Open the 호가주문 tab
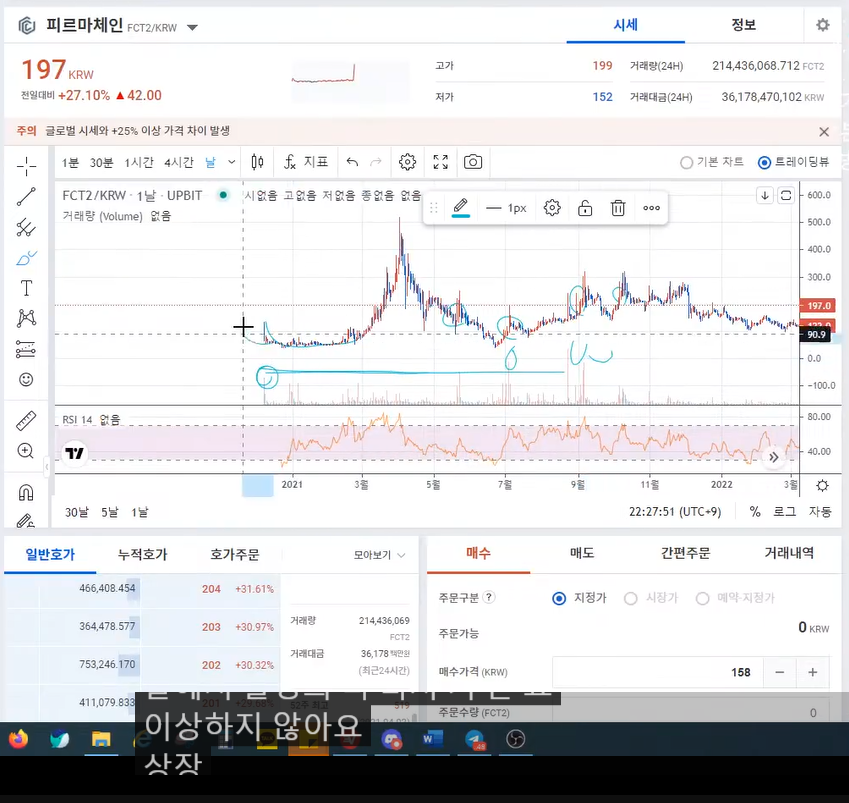849x803 pixels. pyautogui.click(x=234, y=554)
